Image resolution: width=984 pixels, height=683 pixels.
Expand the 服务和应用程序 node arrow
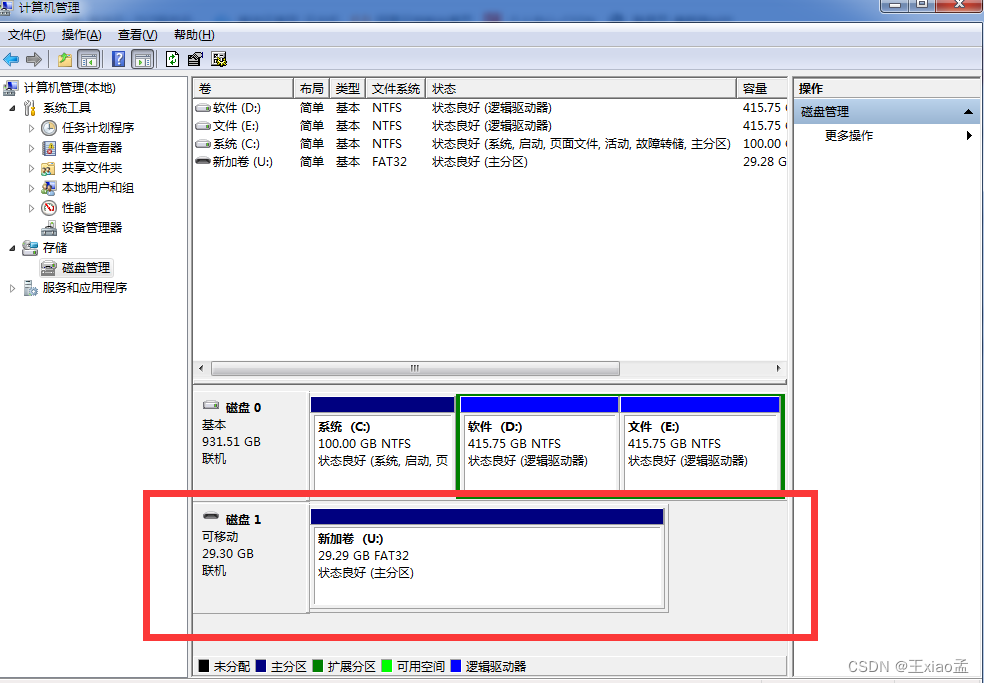pyautogui.click(x=12, y=288)
